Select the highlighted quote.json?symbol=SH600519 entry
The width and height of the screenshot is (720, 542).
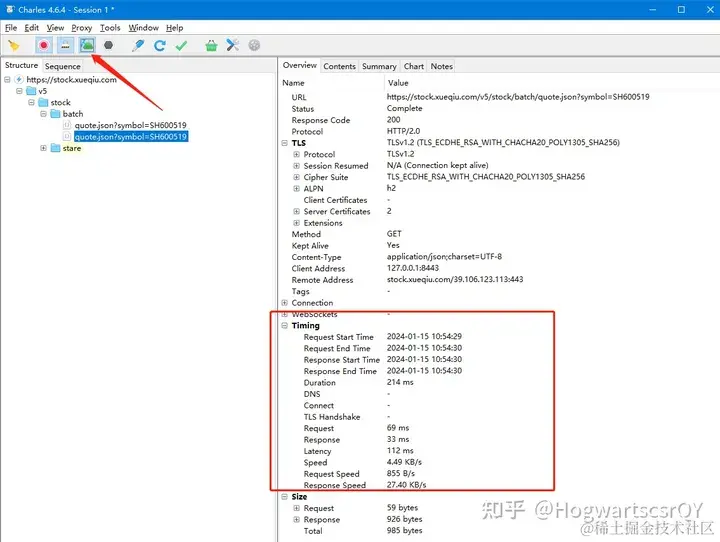click(x=130, y=136)
